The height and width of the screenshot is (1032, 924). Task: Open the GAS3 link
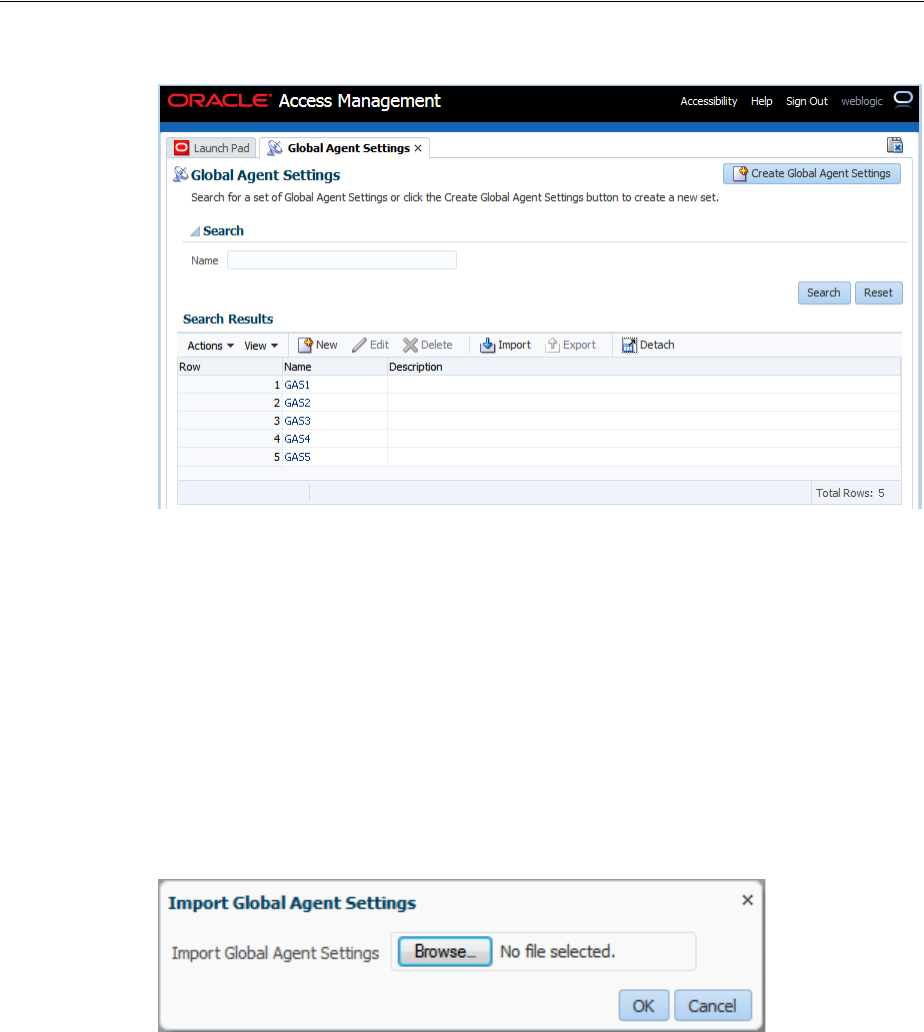[297, 421]
